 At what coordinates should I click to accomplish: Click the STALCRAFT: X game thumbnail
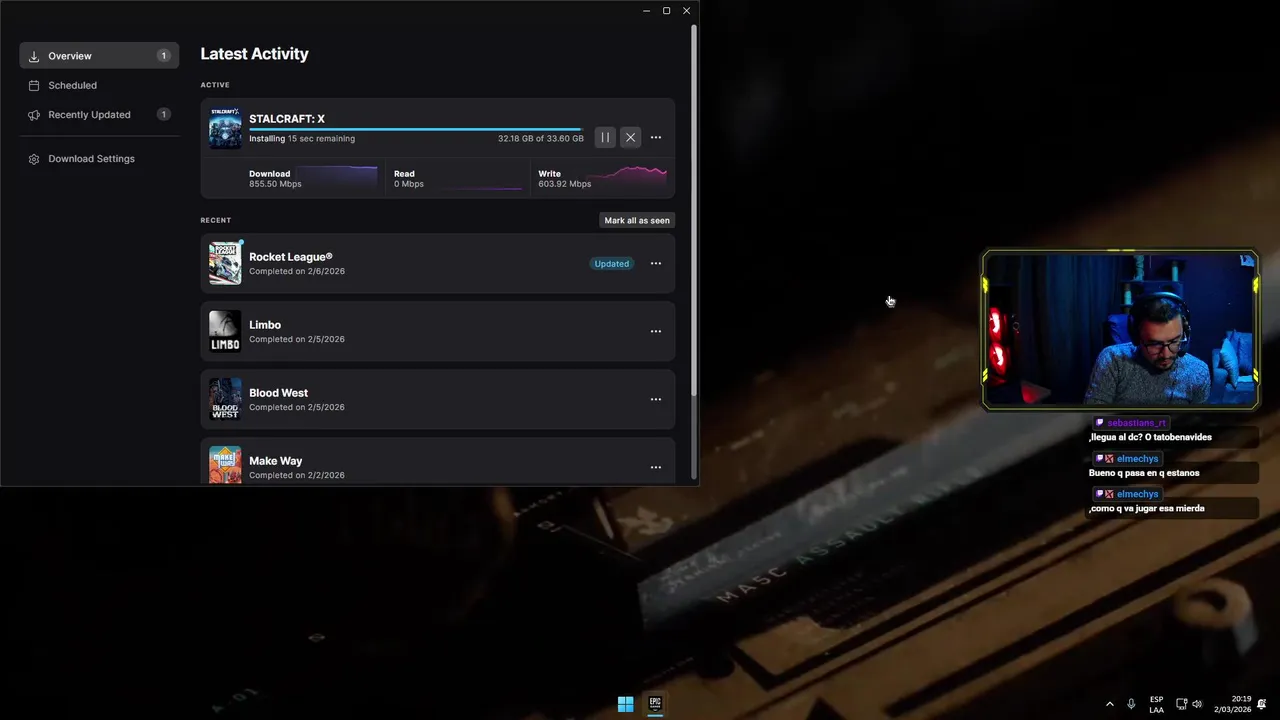point(225,128)
